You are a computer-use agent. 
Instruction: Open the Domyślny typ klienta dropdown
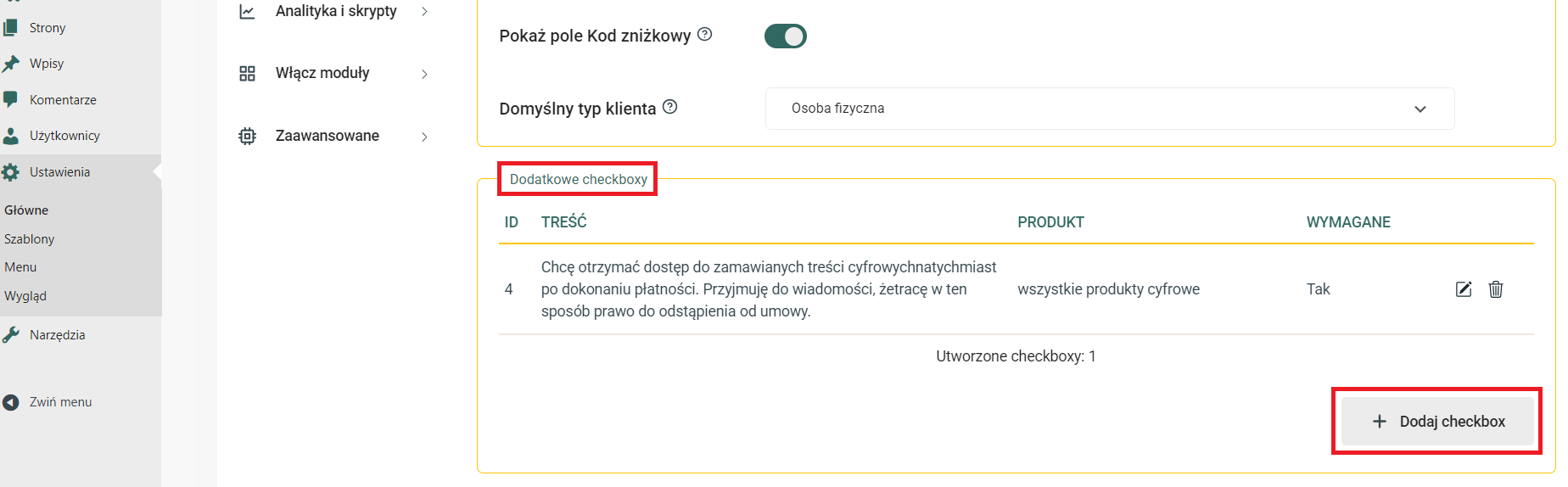[x=1109, y=109]
